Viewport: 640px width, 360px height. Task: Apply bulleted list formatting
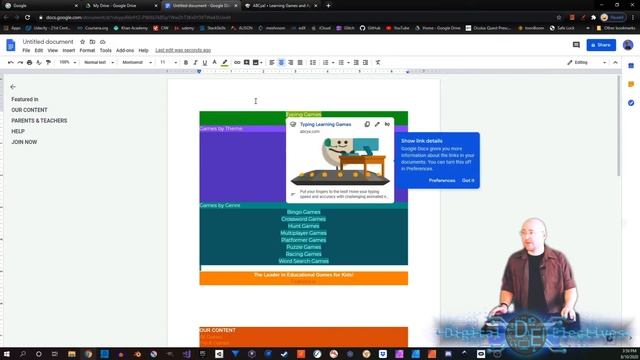[x=341, y=62]
